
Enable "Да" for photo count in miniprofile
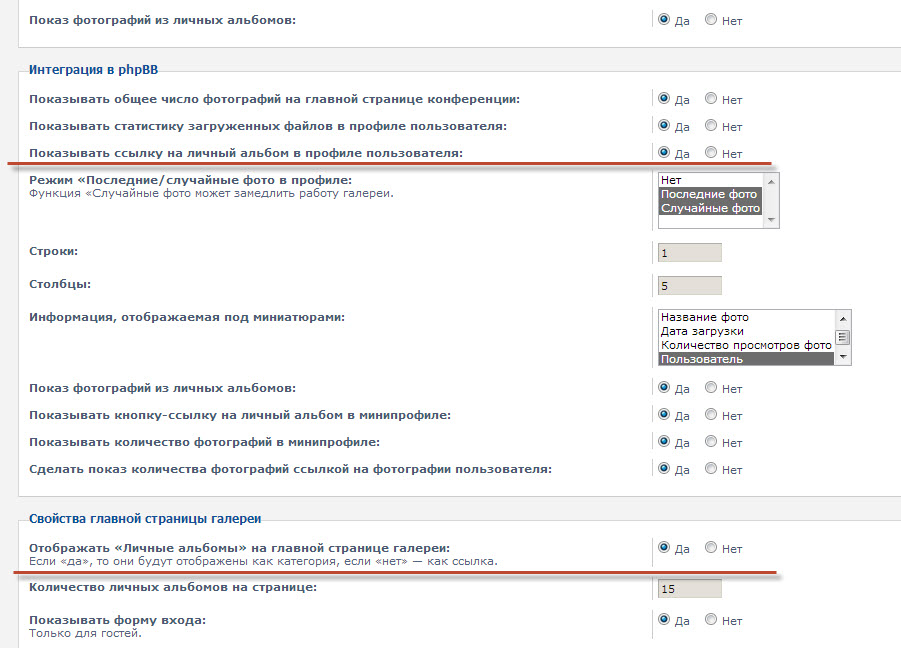(x=664, y=441)
